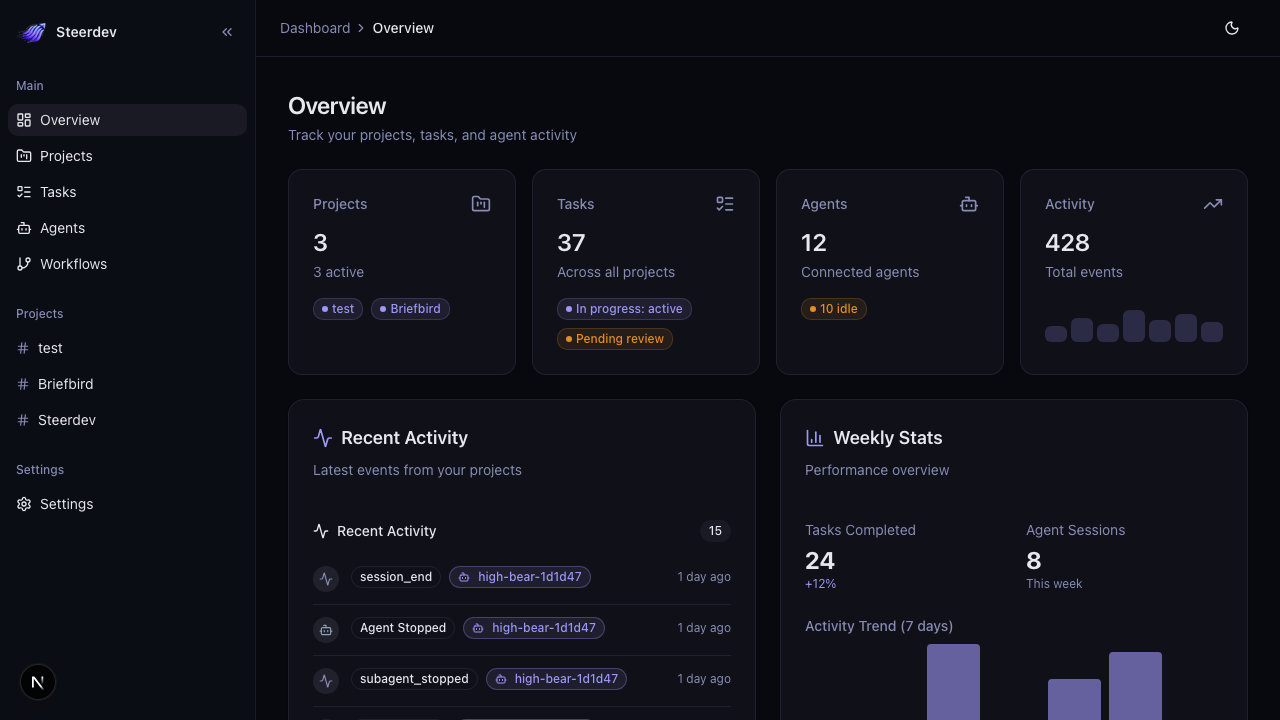
Task: Click the bar-chart icon beside Weekly Stats
Action: pos(814,437)
